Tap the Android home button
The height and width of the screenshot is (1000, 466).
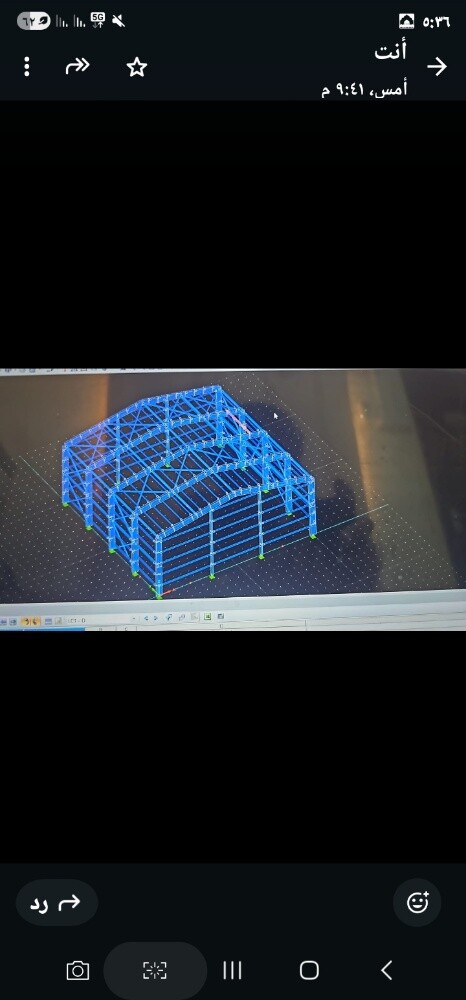click(x=309, y=971)
